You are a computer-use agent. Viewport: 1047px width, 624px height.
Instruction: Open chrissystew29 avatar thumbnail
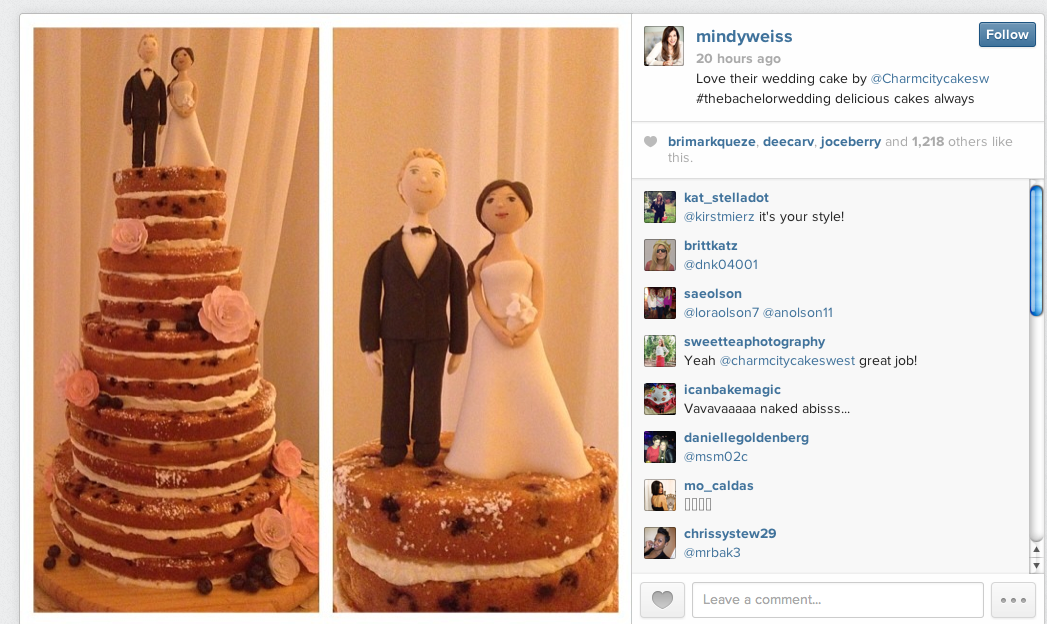coord(660,543)
